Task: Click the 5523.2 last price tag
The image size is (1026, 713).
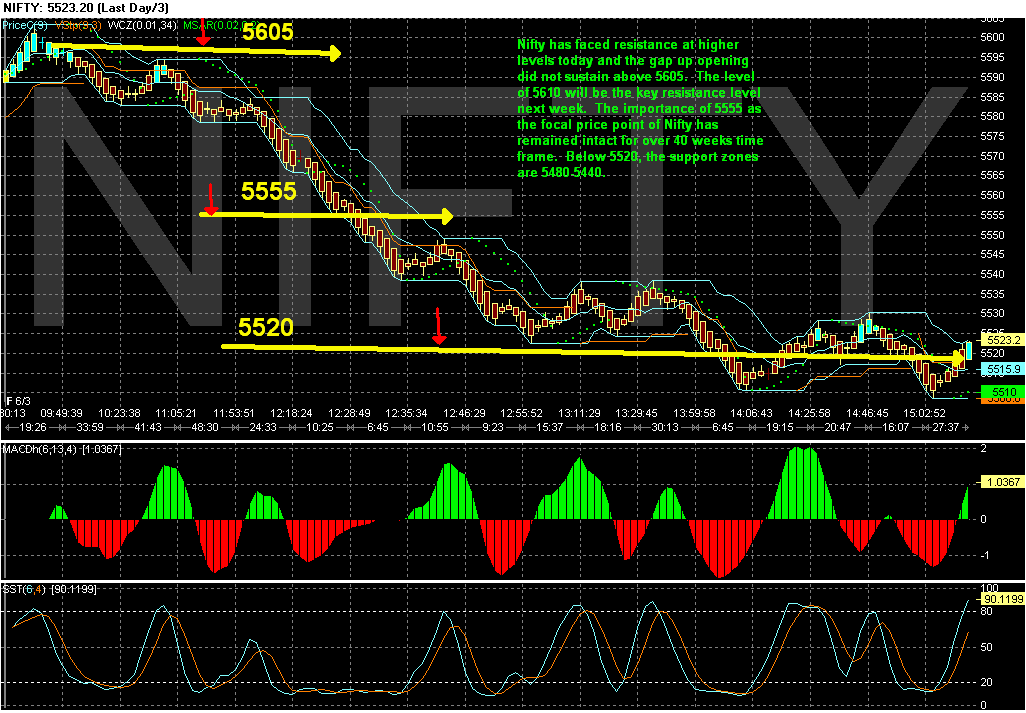Action: click(x=1002, y=340)
